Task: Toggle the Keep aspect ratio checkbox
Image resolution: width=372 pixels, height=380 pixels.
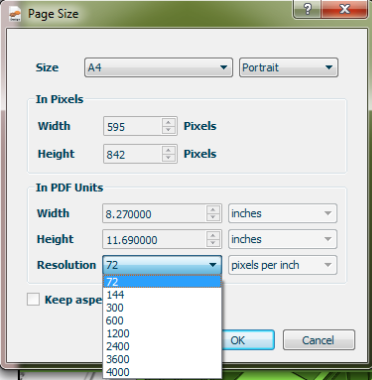Action: (x=33, y=299)
